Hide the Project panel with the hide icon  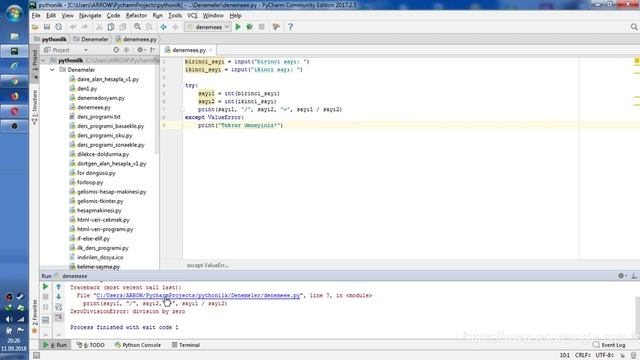pyautogui.click(x=152, y=50)
